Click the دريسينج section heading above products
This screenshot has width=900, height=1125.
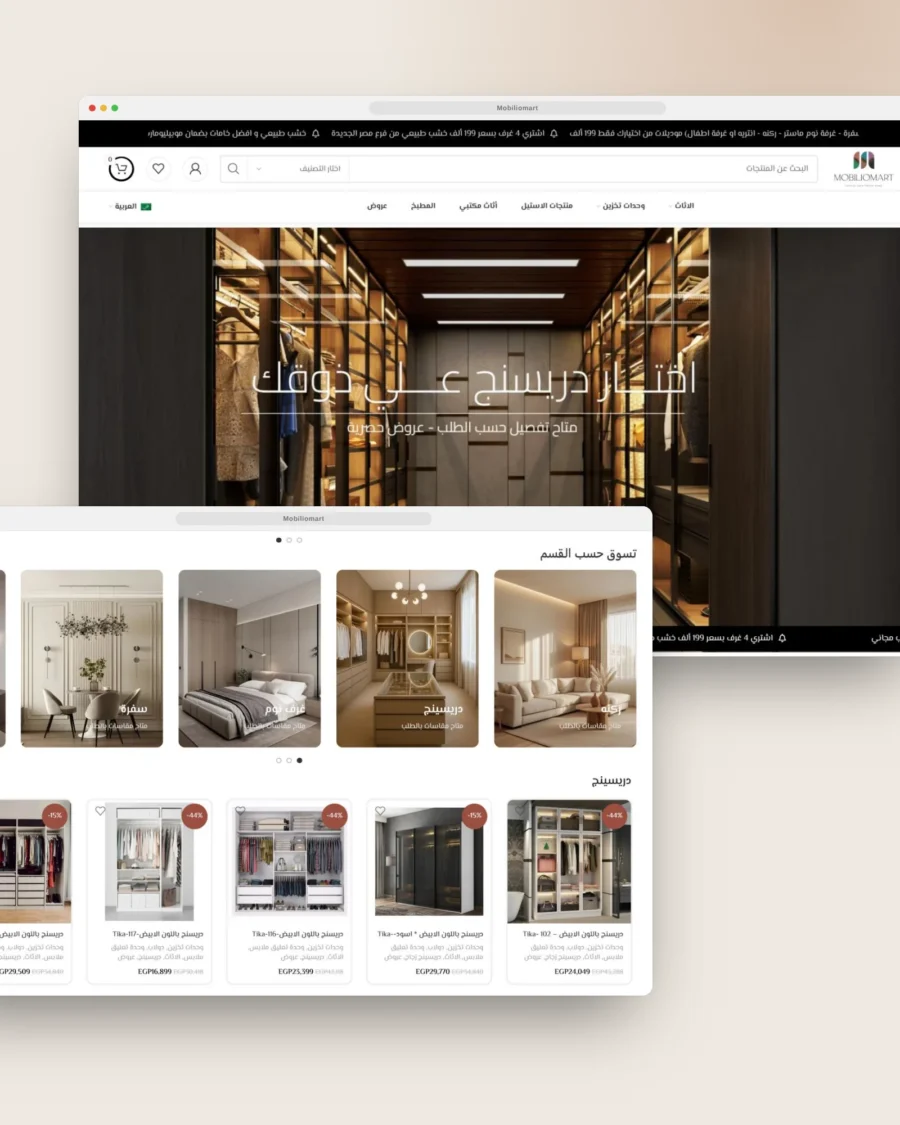(611, 781)
